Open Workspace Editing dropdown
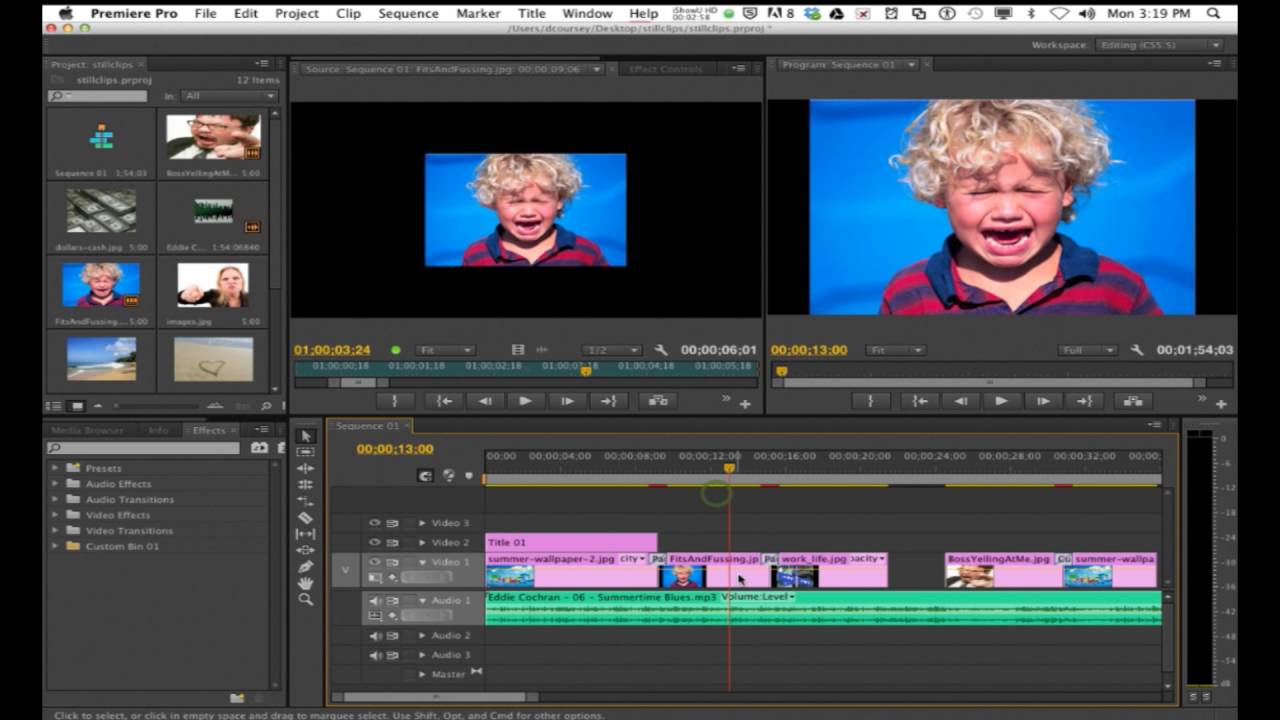The image size is (1280, 720). (x=1158, y=45)
